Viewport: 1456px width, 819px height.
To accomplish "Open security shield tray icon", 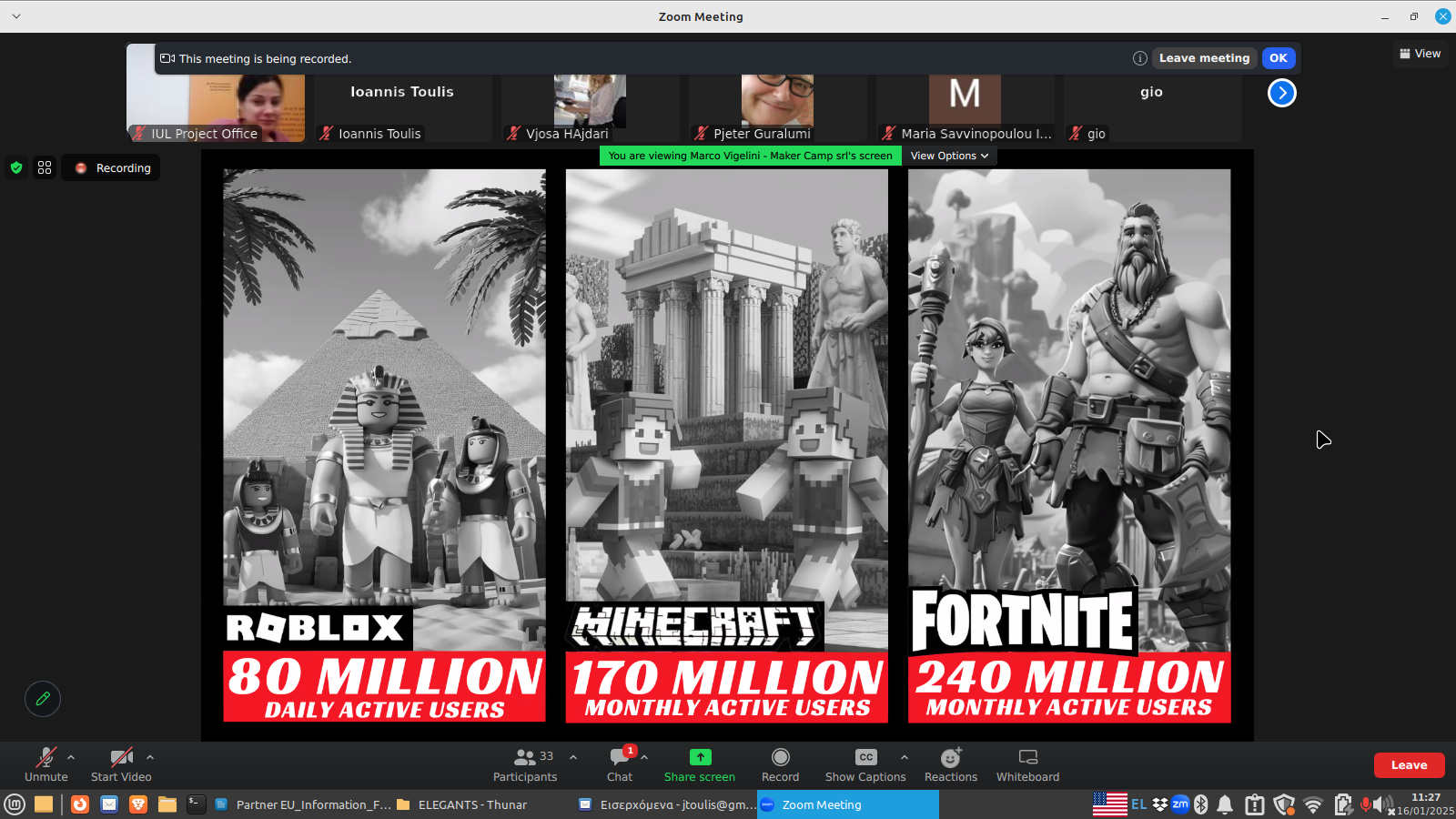I will click(1284, 804).
